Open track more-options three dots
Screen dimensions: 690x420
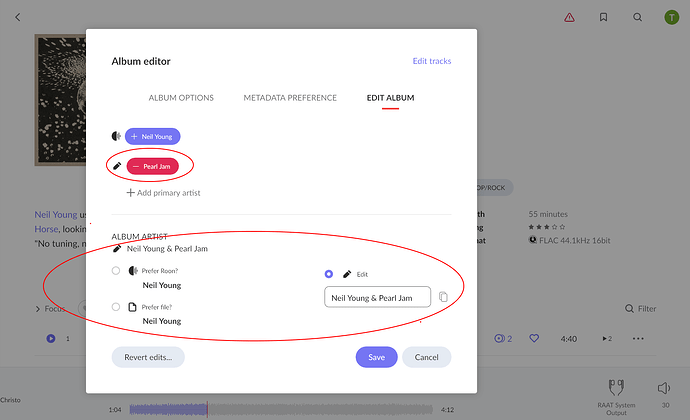pyautogui.click(x=638, y=339)
